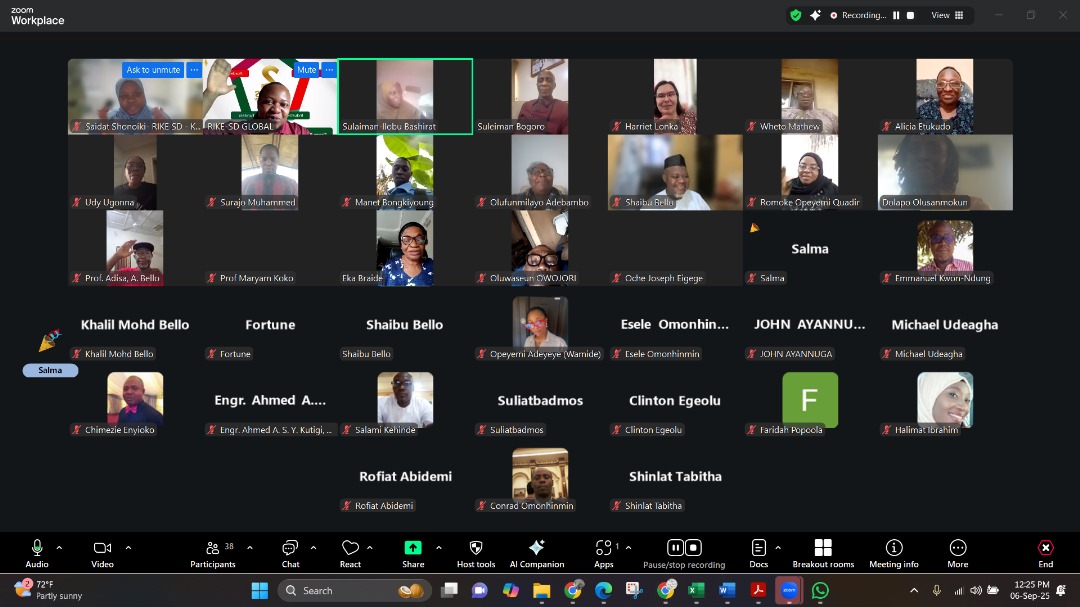Open the Apps menu
Screen dimensions: 1080x607
coord(604,553)
